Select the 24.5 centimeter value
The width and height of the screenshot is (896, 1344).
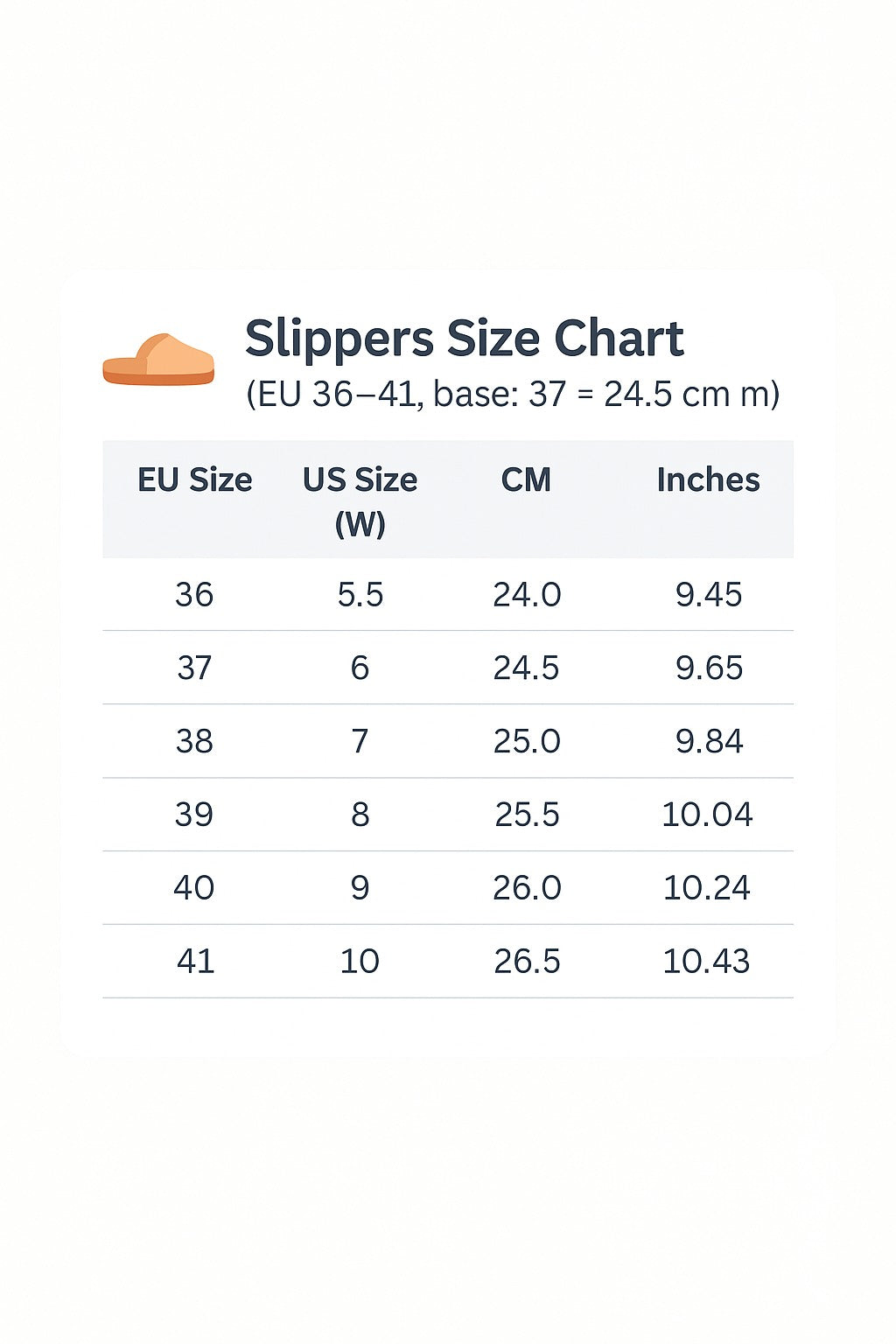526,668
